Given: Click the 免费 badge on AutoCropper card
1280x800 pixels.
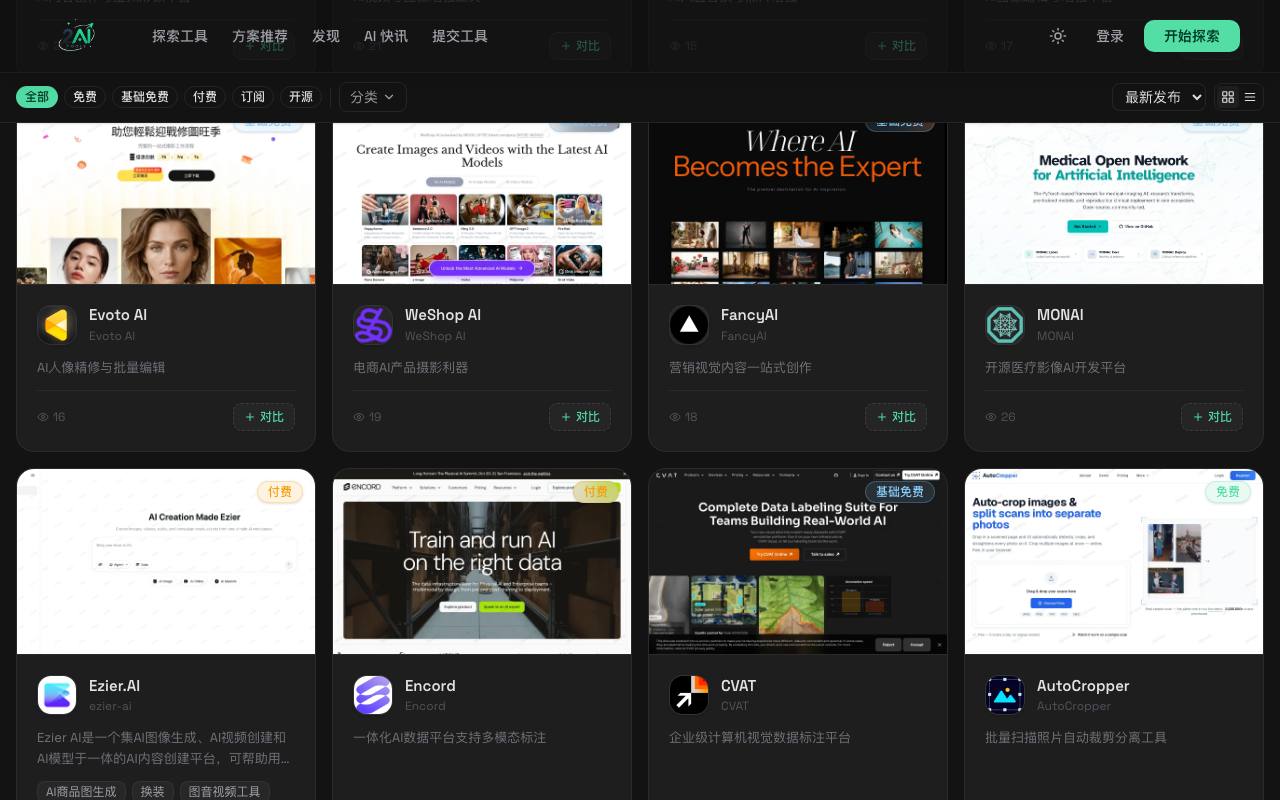Looking at the screenshot, I should [1228, 492].
